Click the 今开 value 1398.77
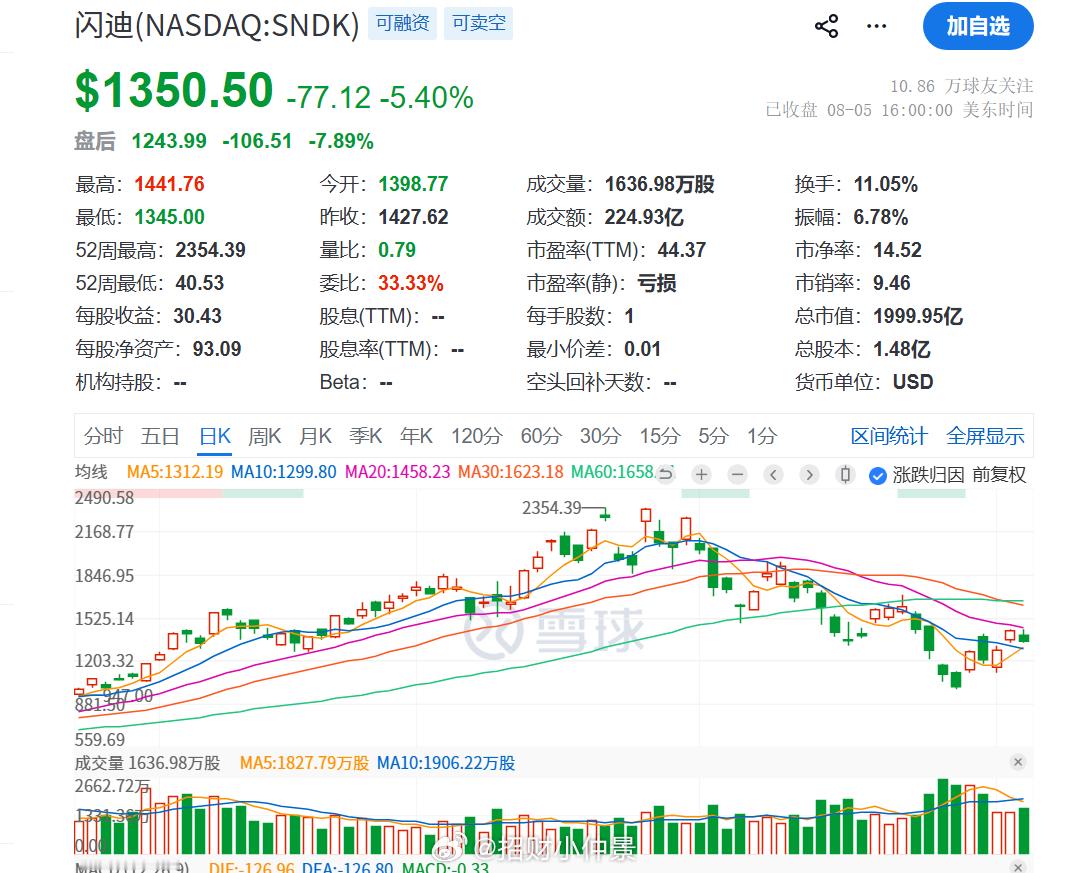The image size is (1071, 873). pos(413,184)
